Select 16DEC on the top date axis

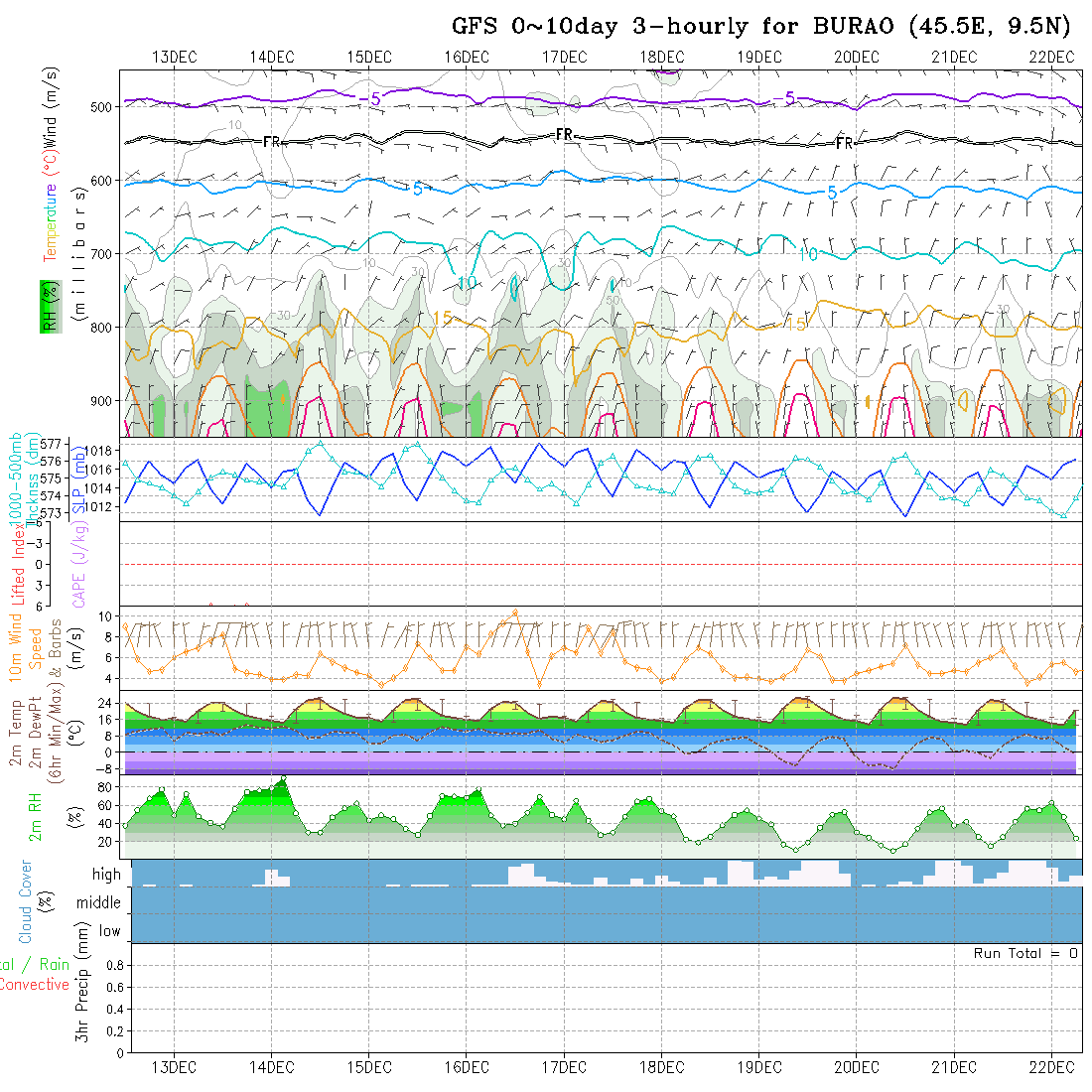(x=467, y=57)
